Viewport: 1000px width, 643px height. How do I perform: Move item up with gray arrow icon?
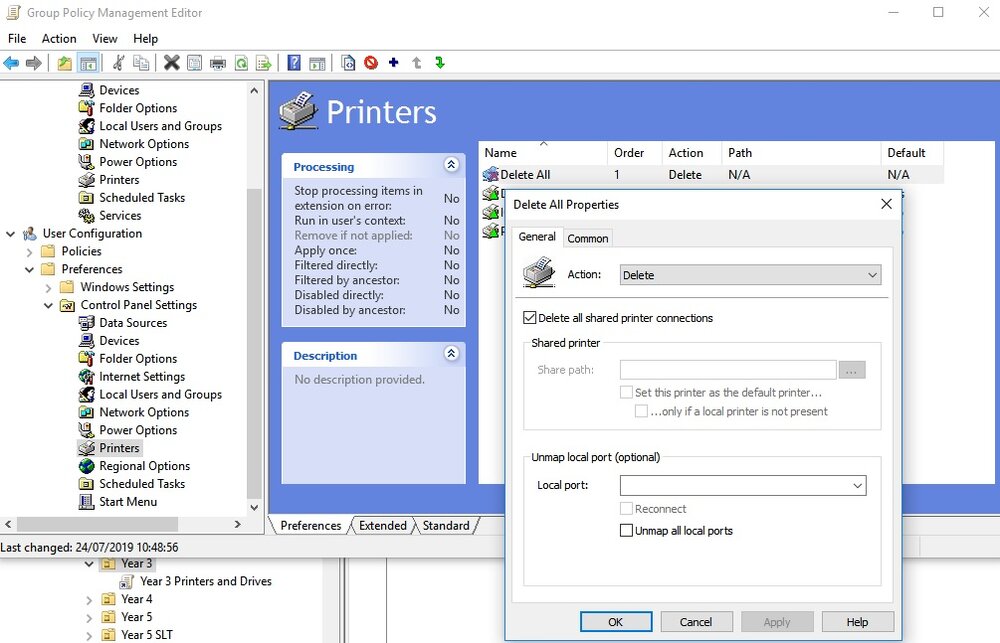coord(416,63)
